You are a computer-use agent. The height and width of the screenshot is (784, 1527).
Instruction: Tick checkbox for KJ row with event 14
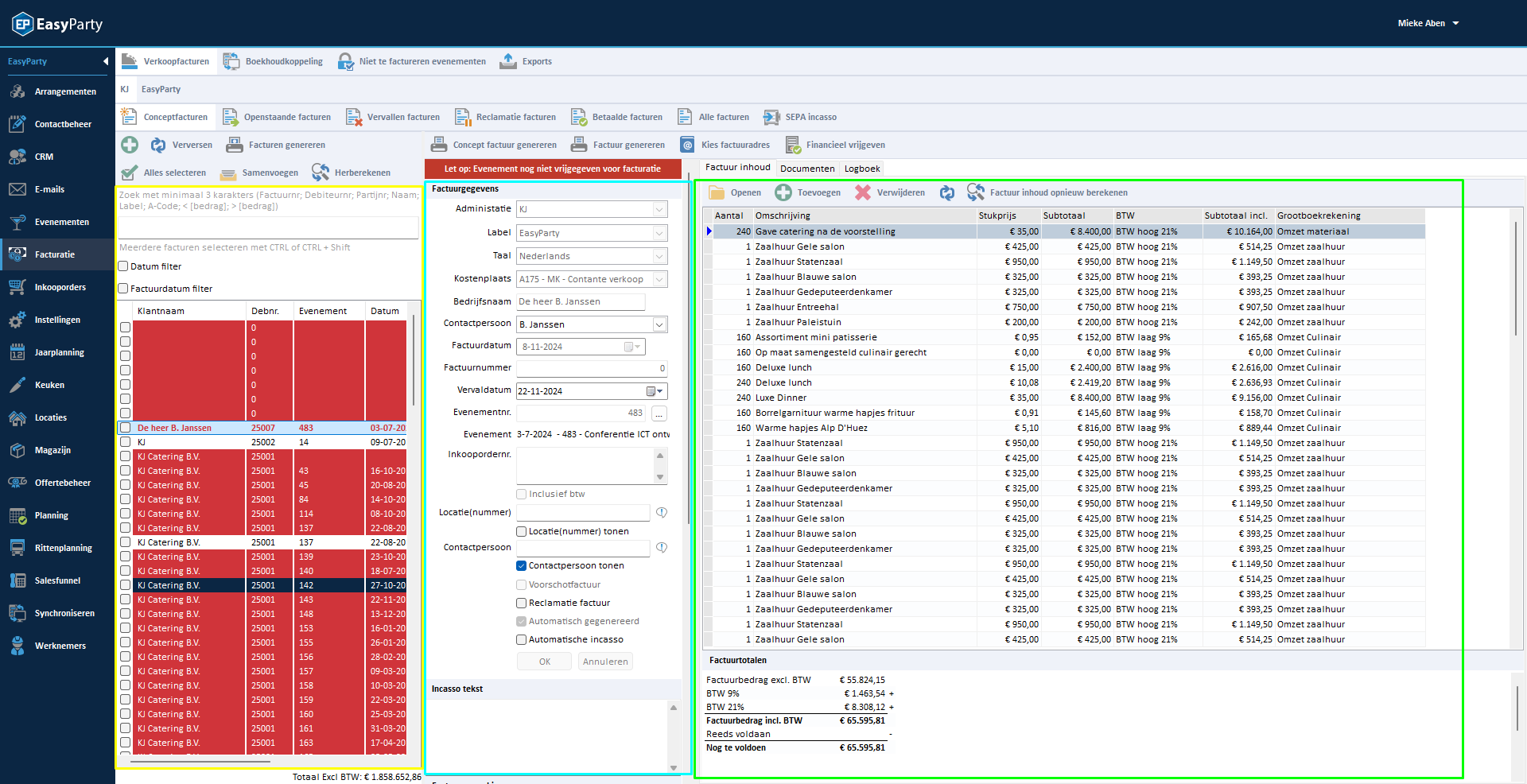click(125, 442)
